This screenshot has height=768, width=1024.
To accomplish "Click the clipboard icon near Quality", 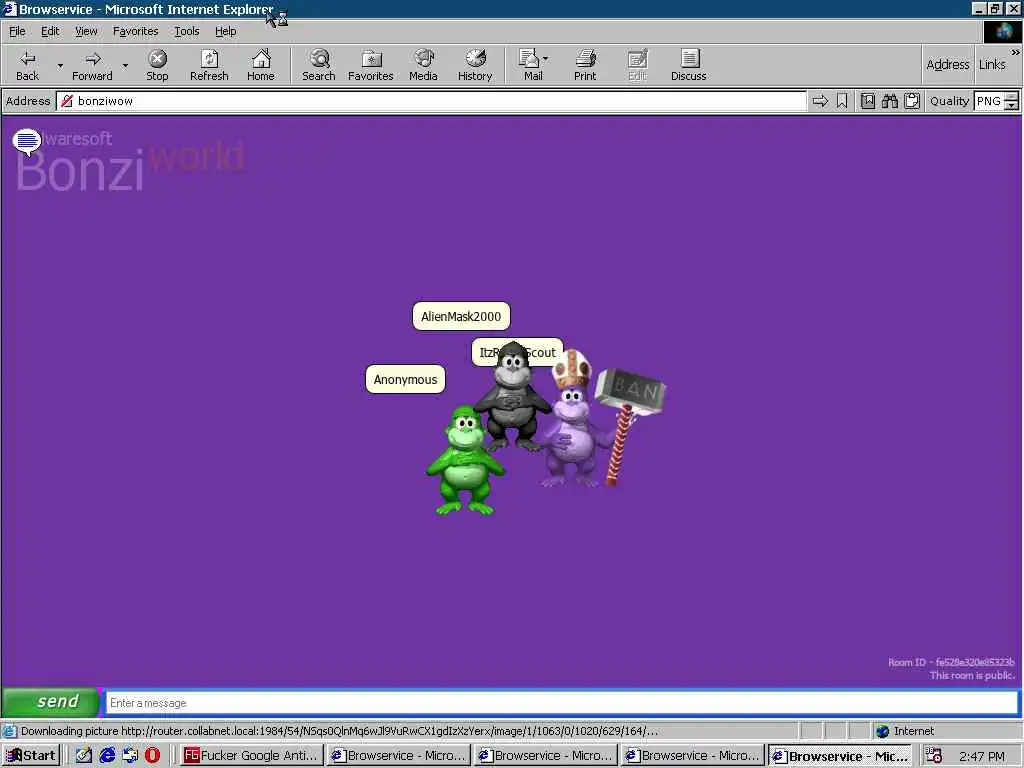I will point(912,101).
